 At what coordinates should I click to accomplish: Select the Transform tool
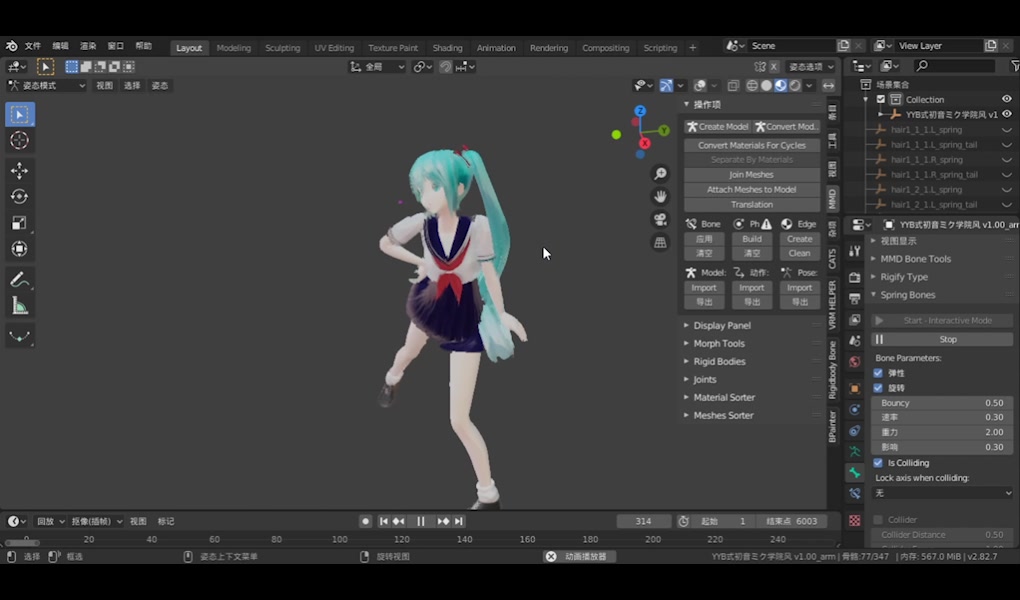tap(20, 249)
